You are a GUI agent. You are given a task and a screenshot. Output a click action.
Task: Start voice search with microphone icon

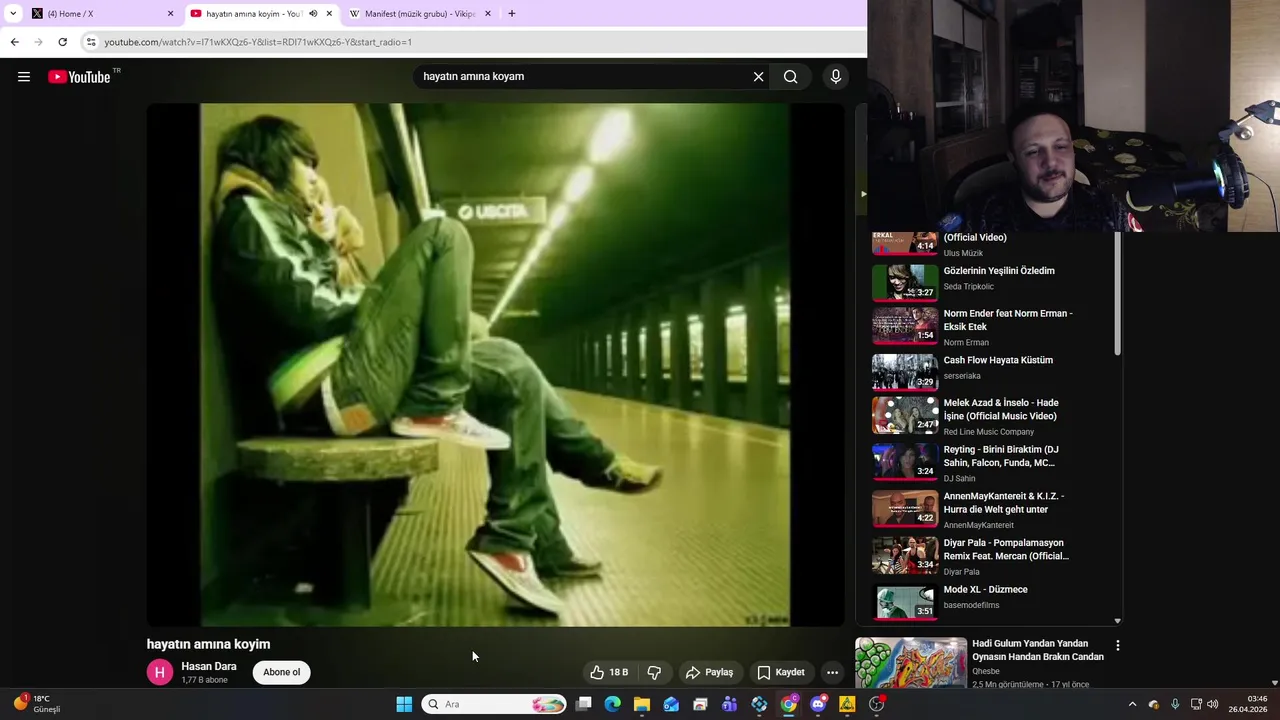pyautogui.click(x=836, y=77)
